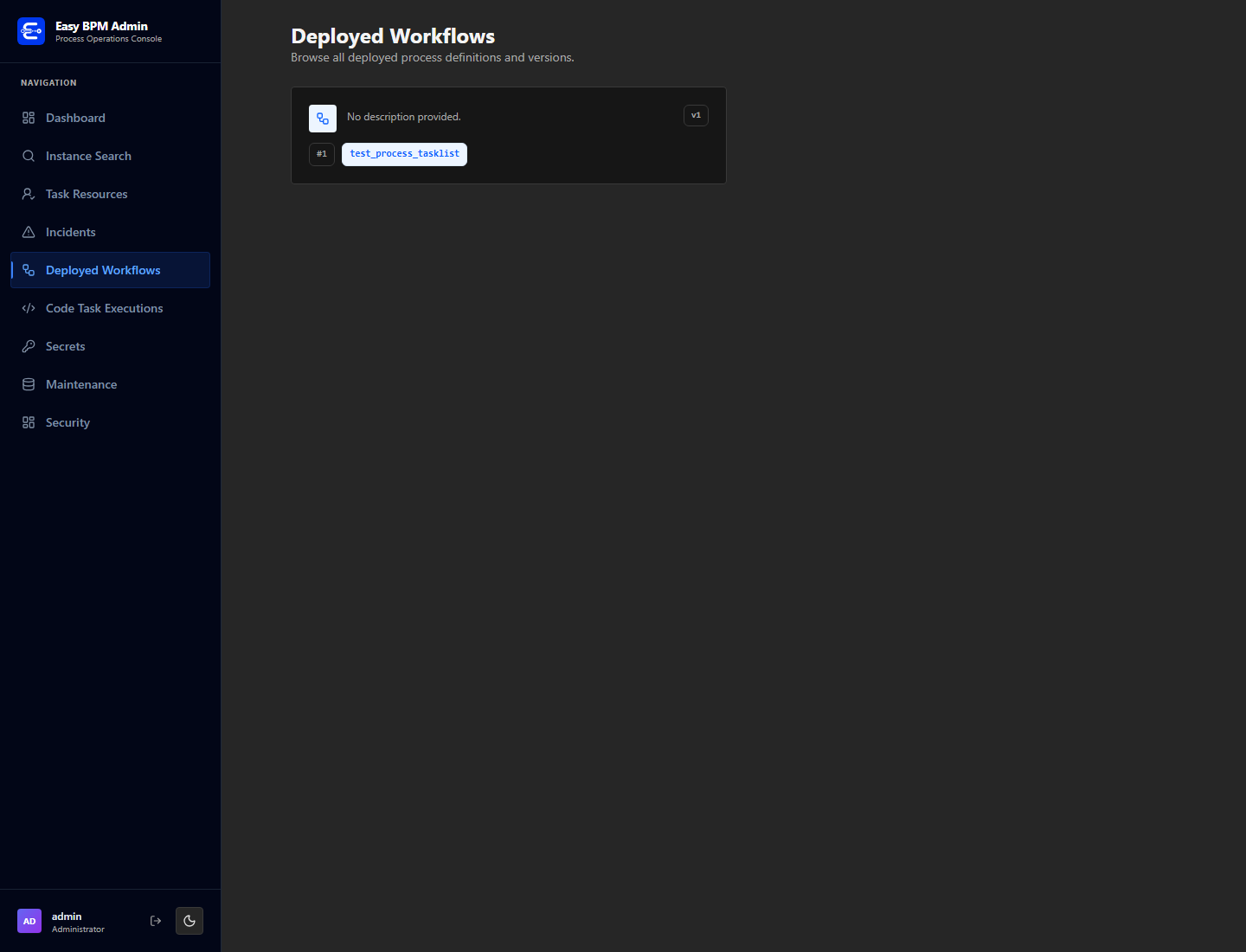Click the NAVIGATION section heading

48,83
